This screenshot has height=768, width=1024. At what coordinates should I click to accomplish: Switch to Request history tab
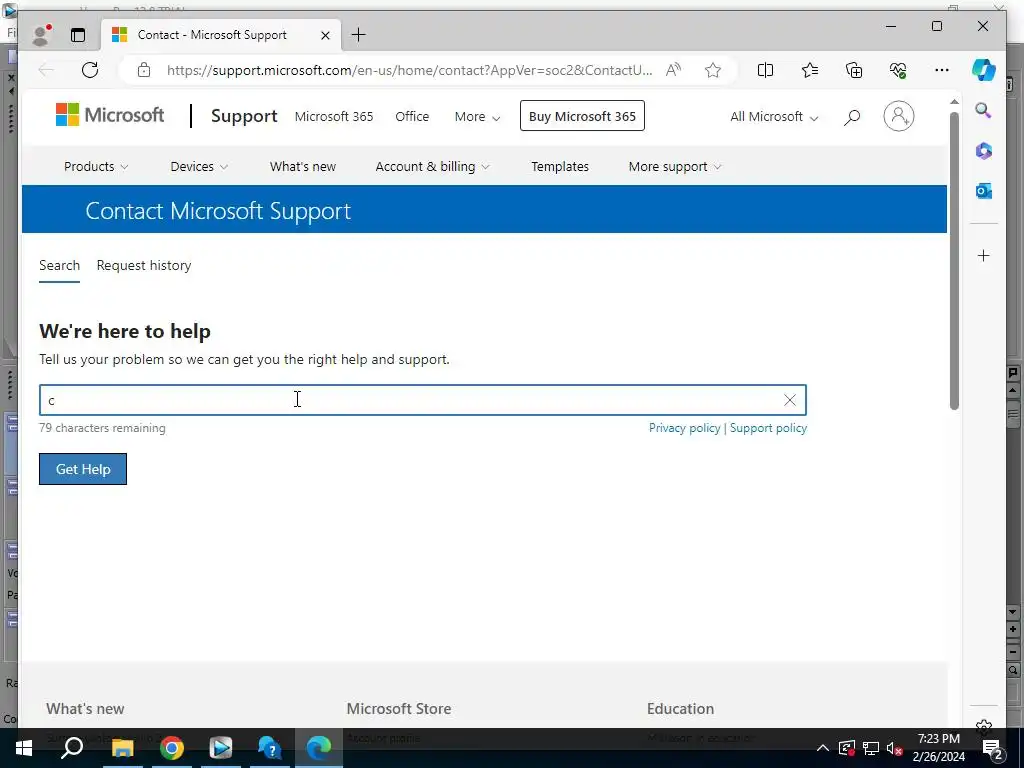(144, 265)
